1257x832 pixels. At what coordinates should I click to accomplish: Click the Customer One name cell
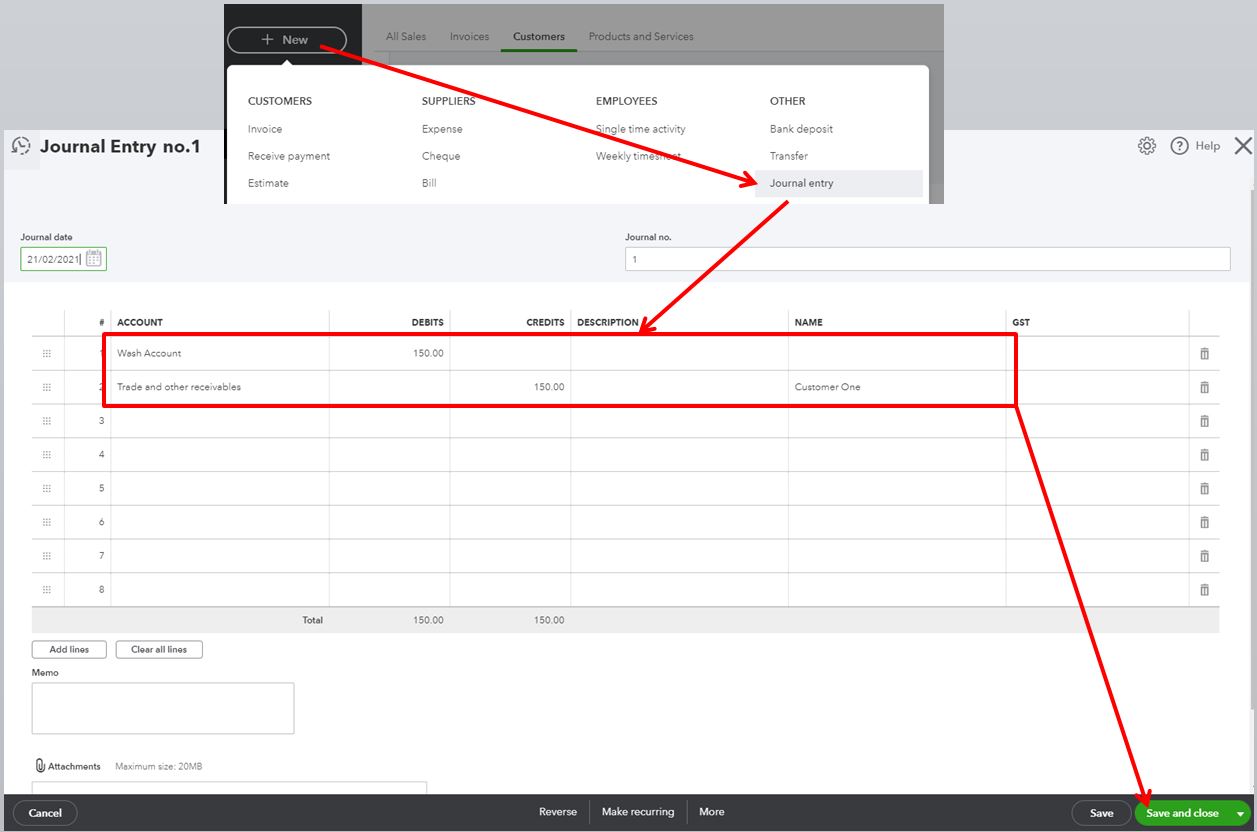897,387
